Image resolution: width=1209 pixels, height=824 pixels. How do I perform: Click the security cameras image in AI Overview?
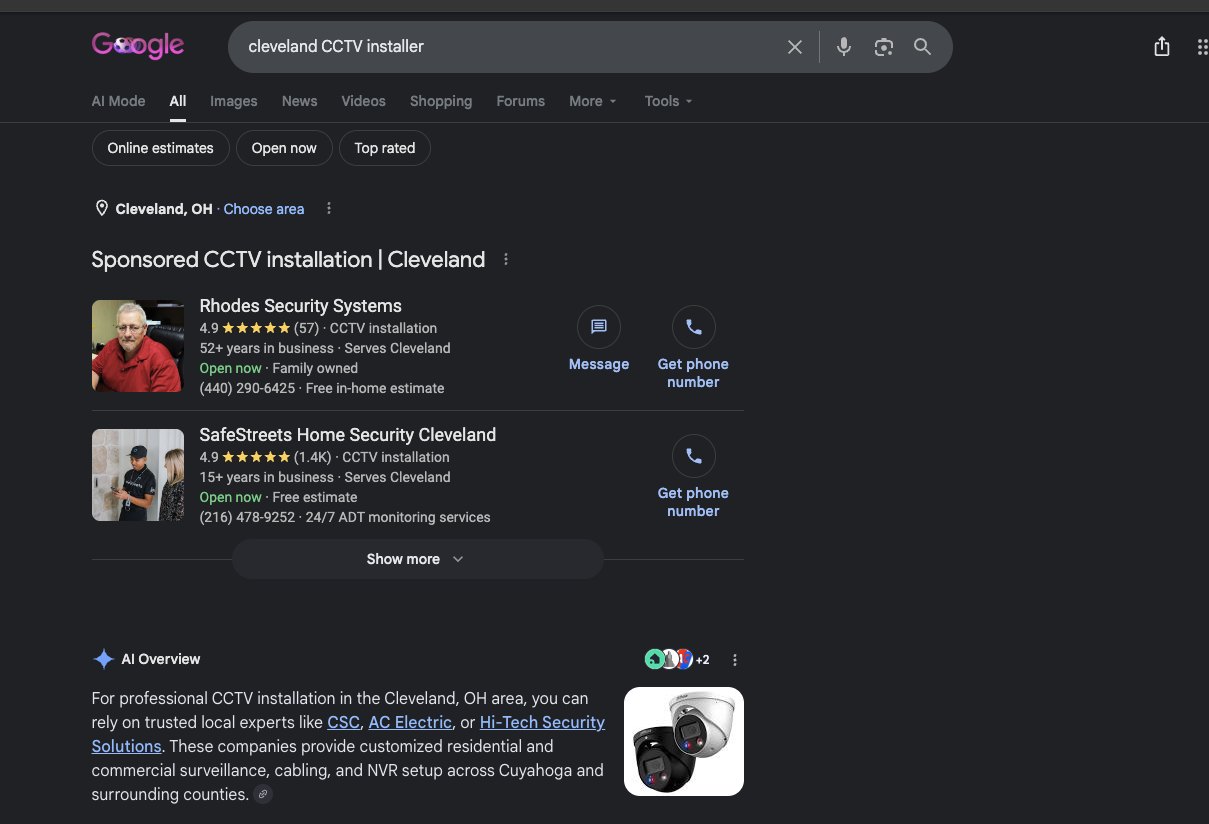[684, 741]
